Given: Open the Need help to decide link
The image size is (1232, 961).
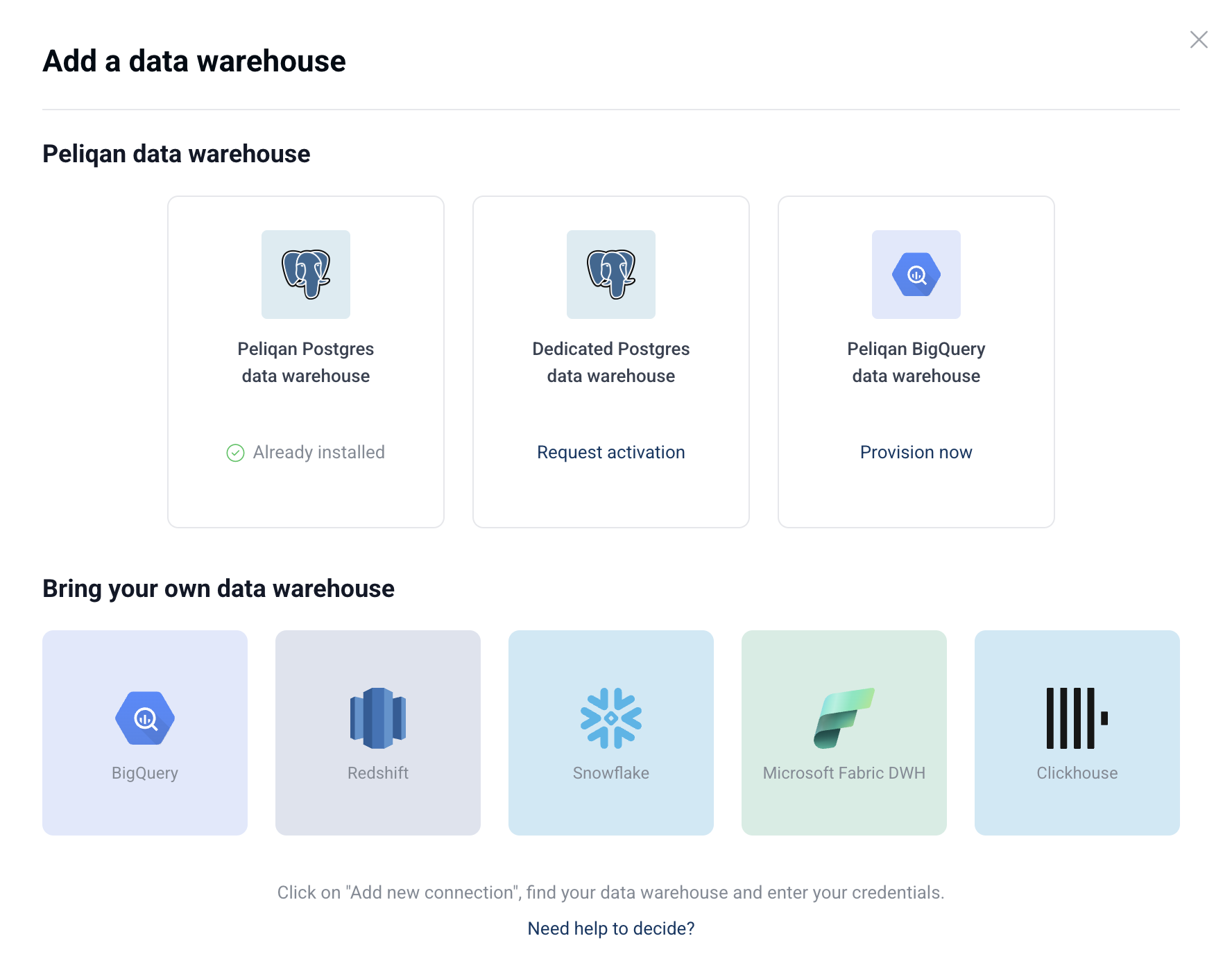Looking at the screenshot, I should click(x=611, y=928).
